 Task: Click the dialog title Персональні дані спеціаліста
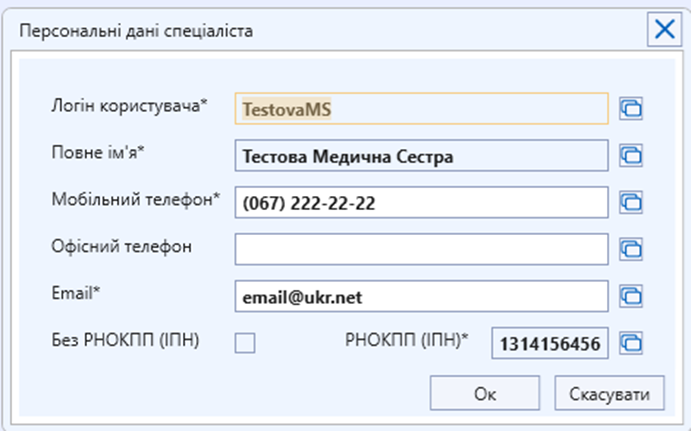tap(137, 30)
